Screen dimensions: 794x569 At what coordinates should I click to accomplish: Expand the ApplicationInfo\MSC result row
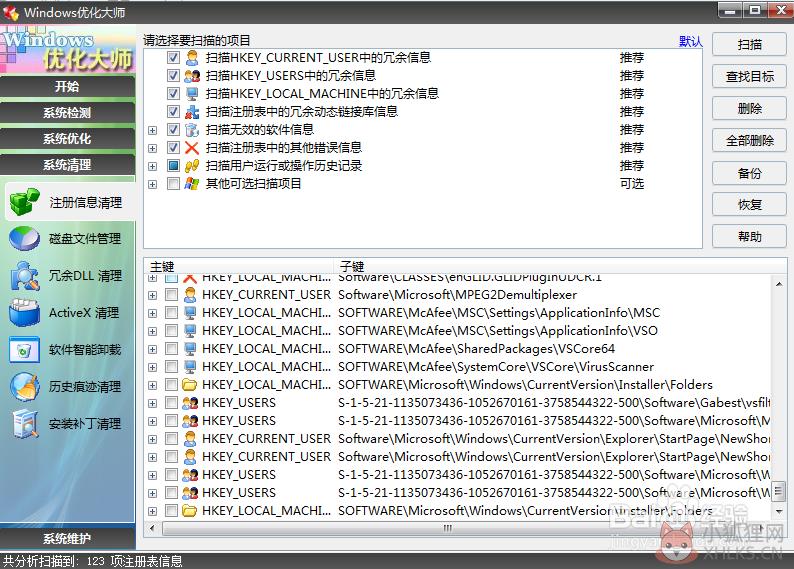click(x=152, y=314)
